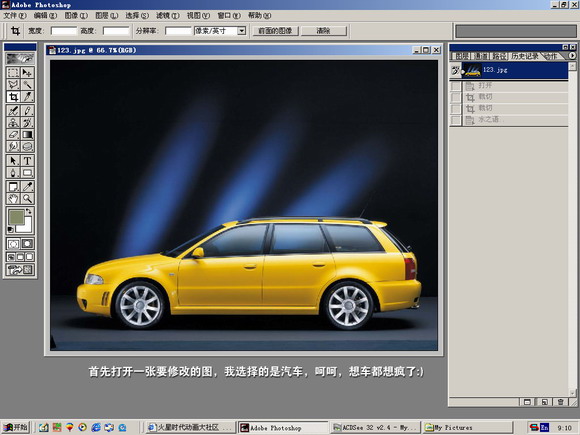Click the 前面的图像 (Front Image) button
580x435 pixels.
click(x=275, y=31)
